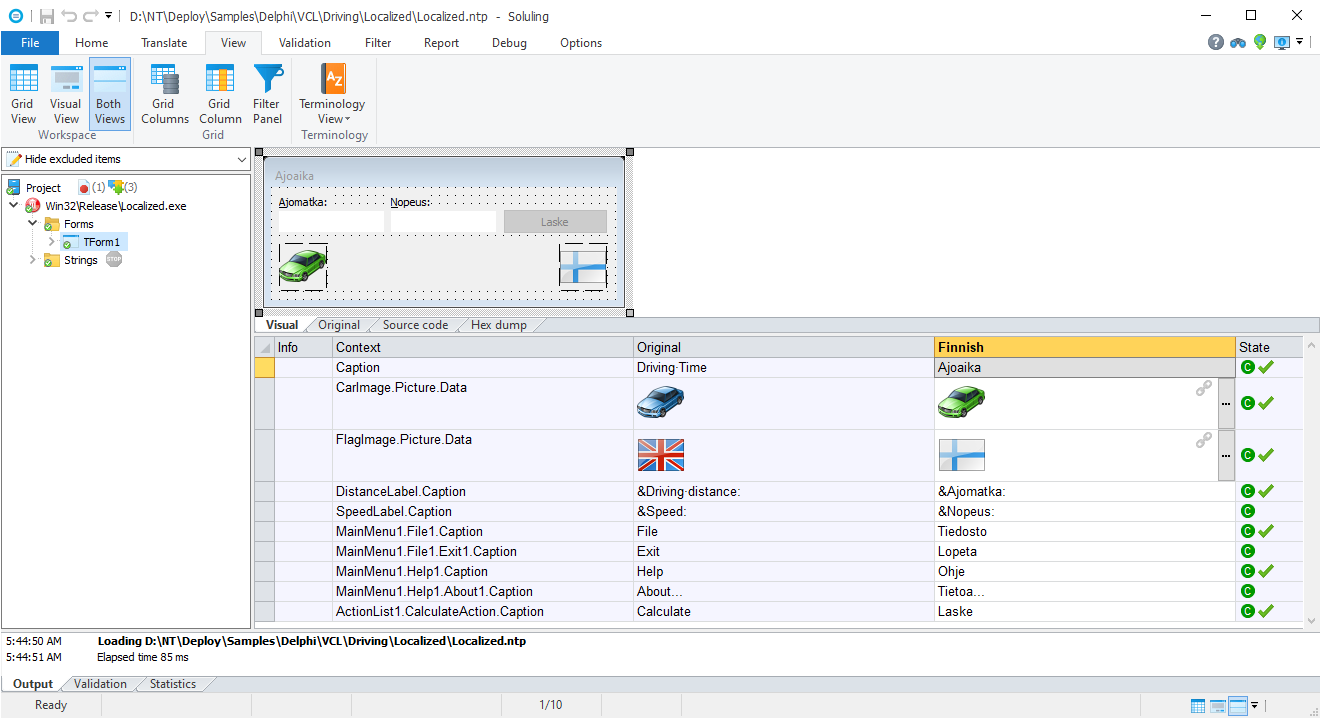
Task: Click the Undo arrow in title bar
Action: pos(68,16)
